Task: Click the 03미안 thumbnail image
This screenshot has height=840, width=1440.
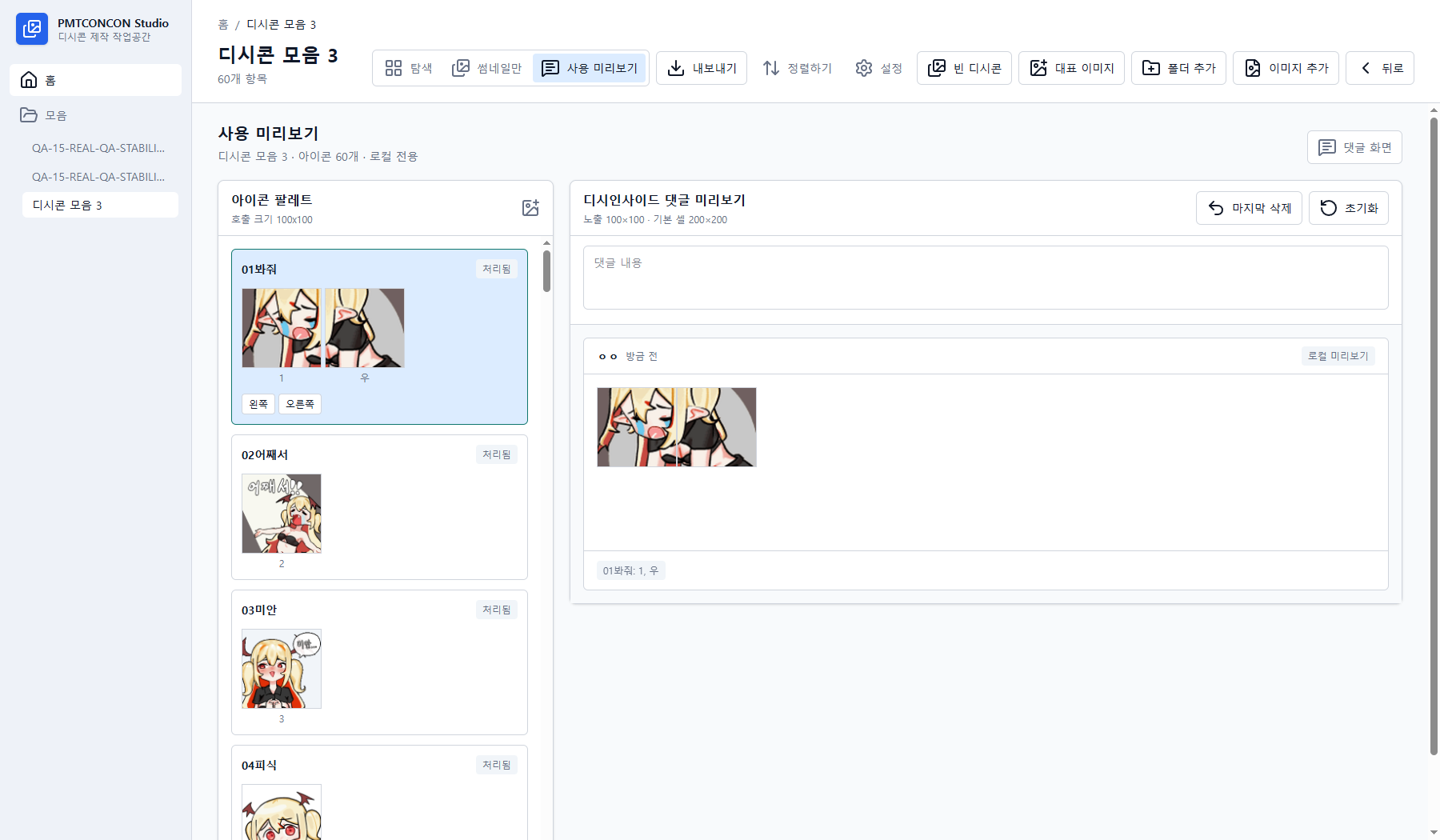Action: 282,669
